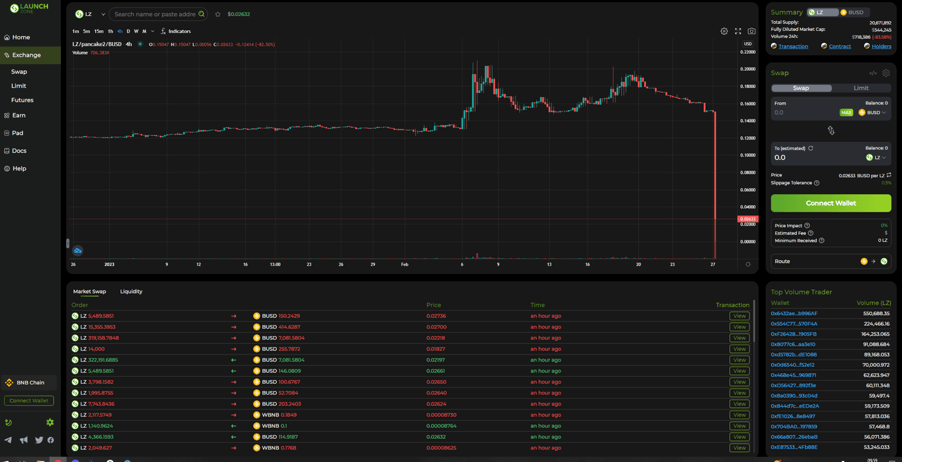Expand the chart interval dropdown arrow
The height and width of the screenshot is (462, 936).
point(152,31)
